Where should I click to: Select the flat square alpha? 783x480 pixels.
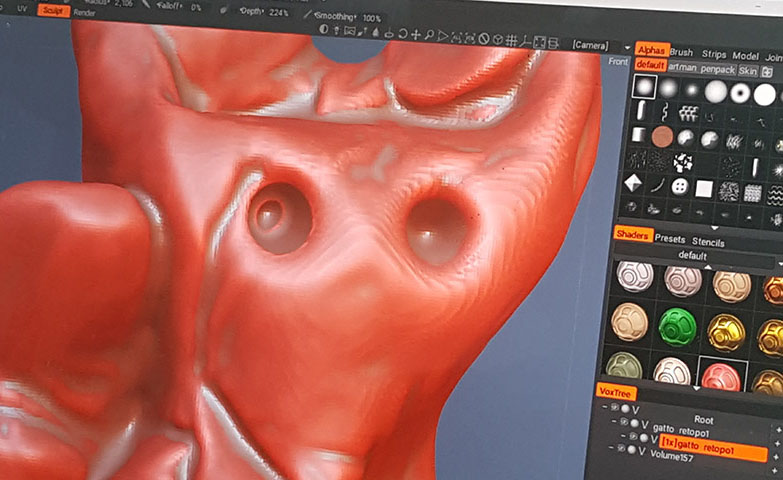click(704, 188)
